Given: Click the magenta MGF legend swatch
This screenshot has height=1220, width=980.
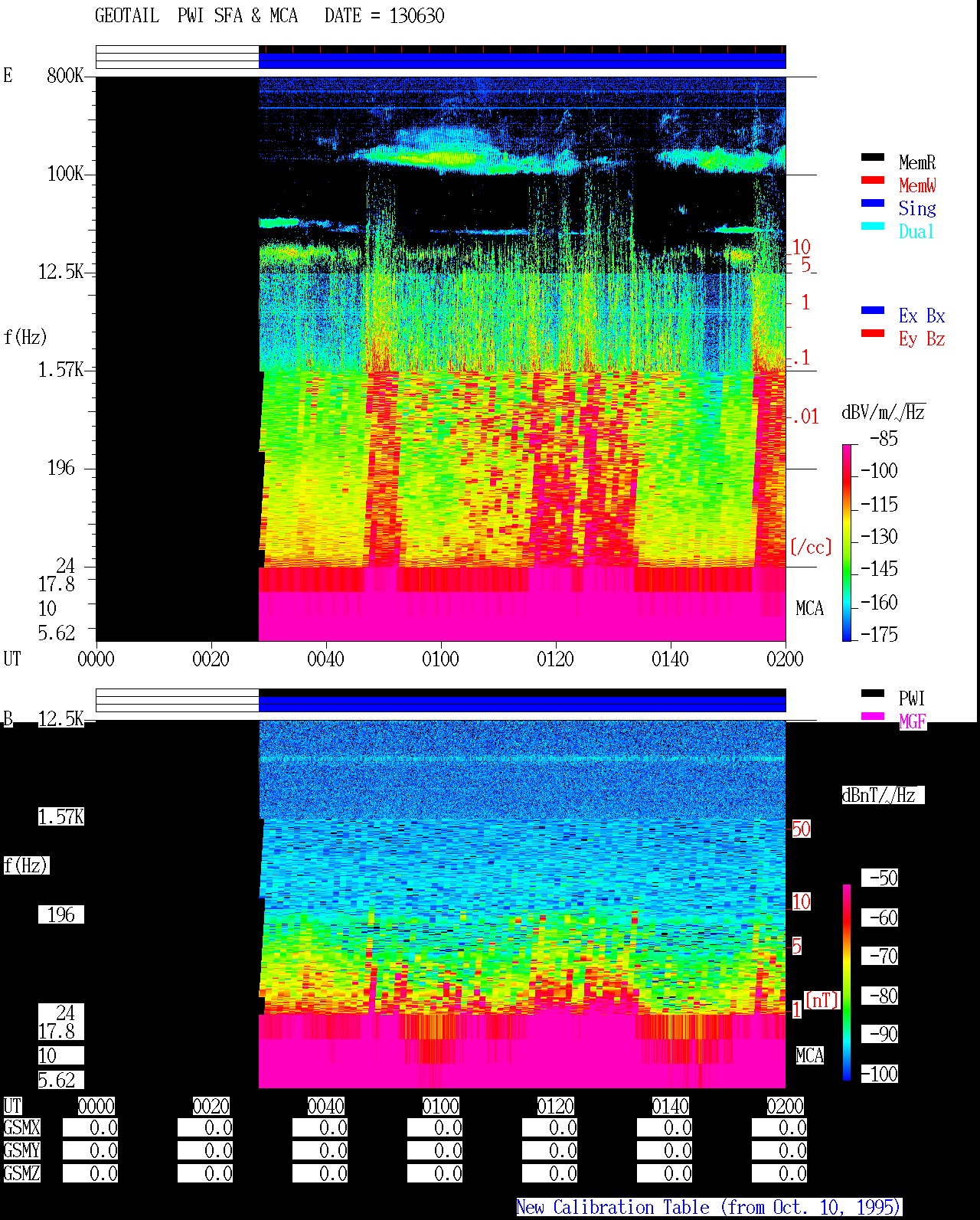Looking at the screenshot, I should pyautogui.click(x=873, y=717).
